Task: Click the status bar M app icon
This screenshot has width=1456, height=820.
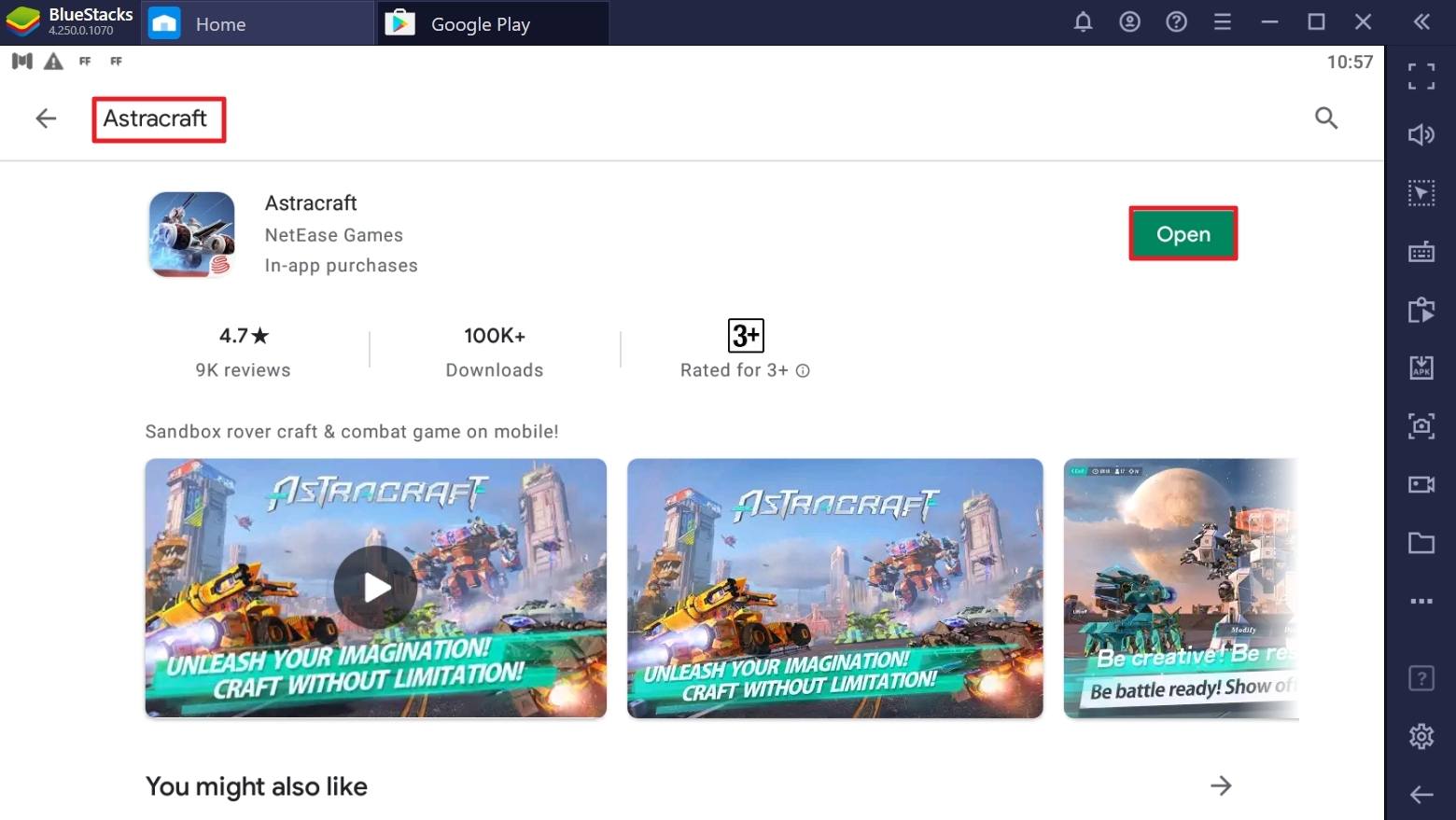Action: click(22, 62)
